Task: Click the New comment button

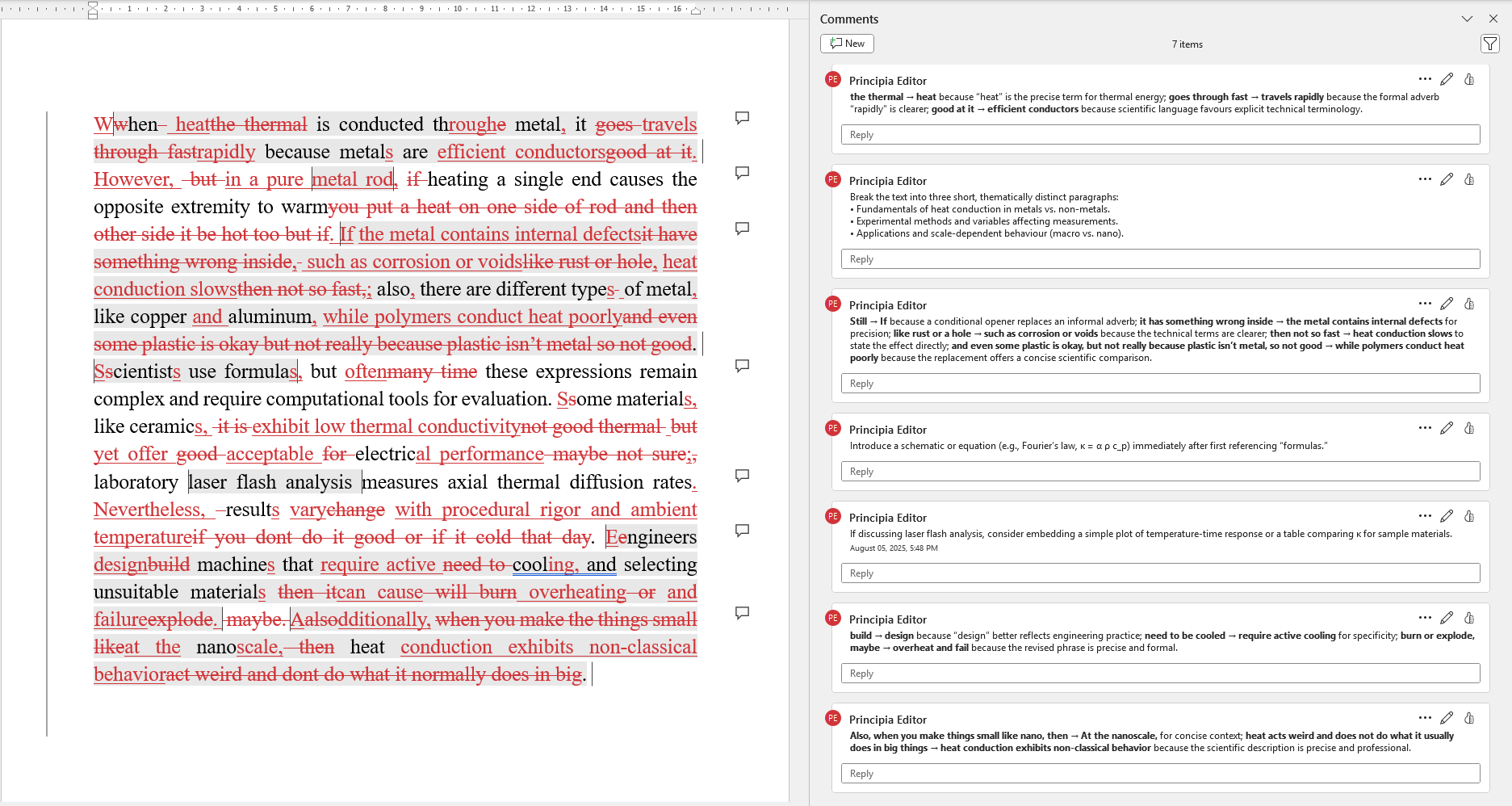Action: (847, 44)
